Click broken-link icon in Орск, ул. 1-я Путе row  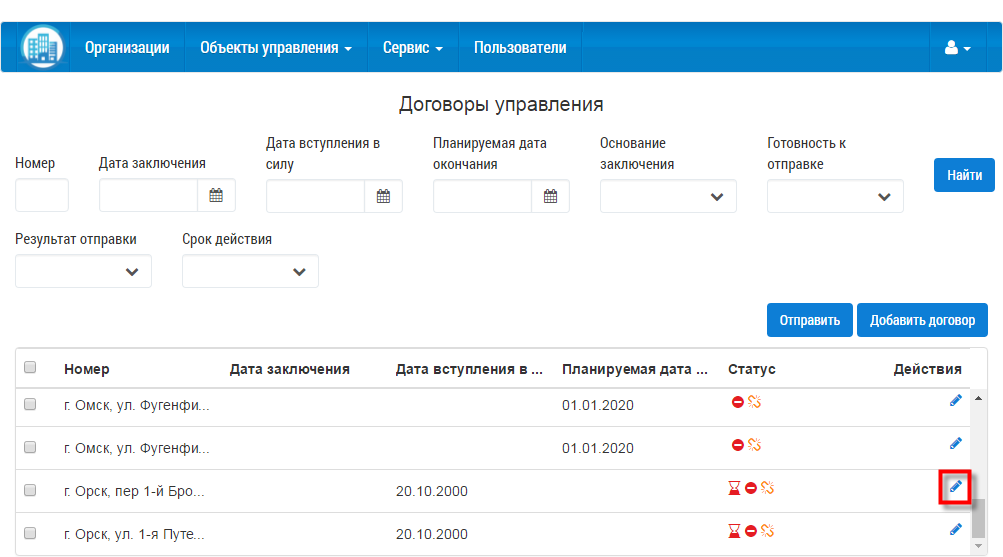click(x=768, y=531)
